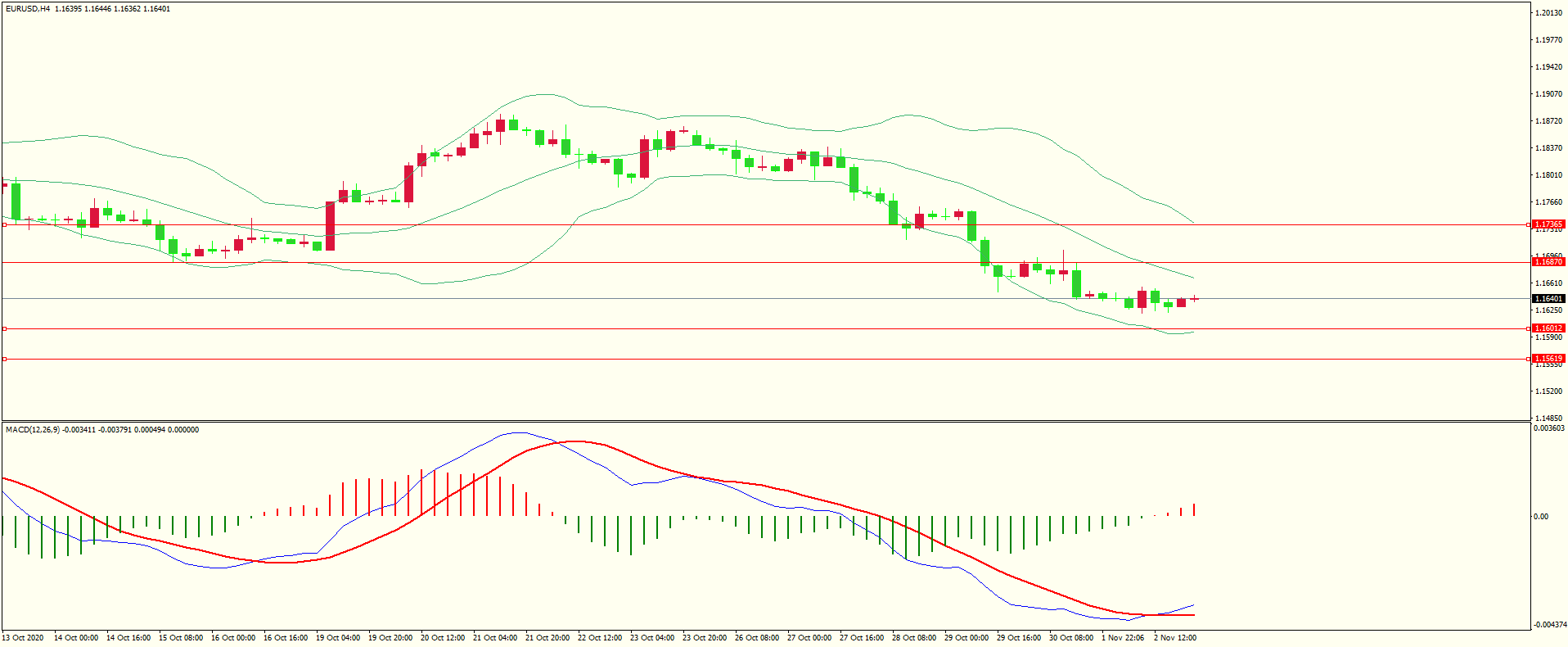Image resolution: width=1568 pixels, height=647 pixels.
Task: Click the 1.14850 price scale value
Action: click(1549, 418)
